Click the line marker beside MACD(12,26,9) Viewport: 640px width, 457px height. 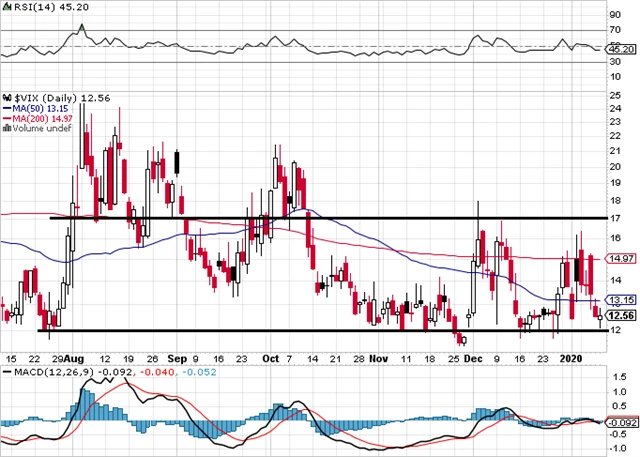pos(6,373)
